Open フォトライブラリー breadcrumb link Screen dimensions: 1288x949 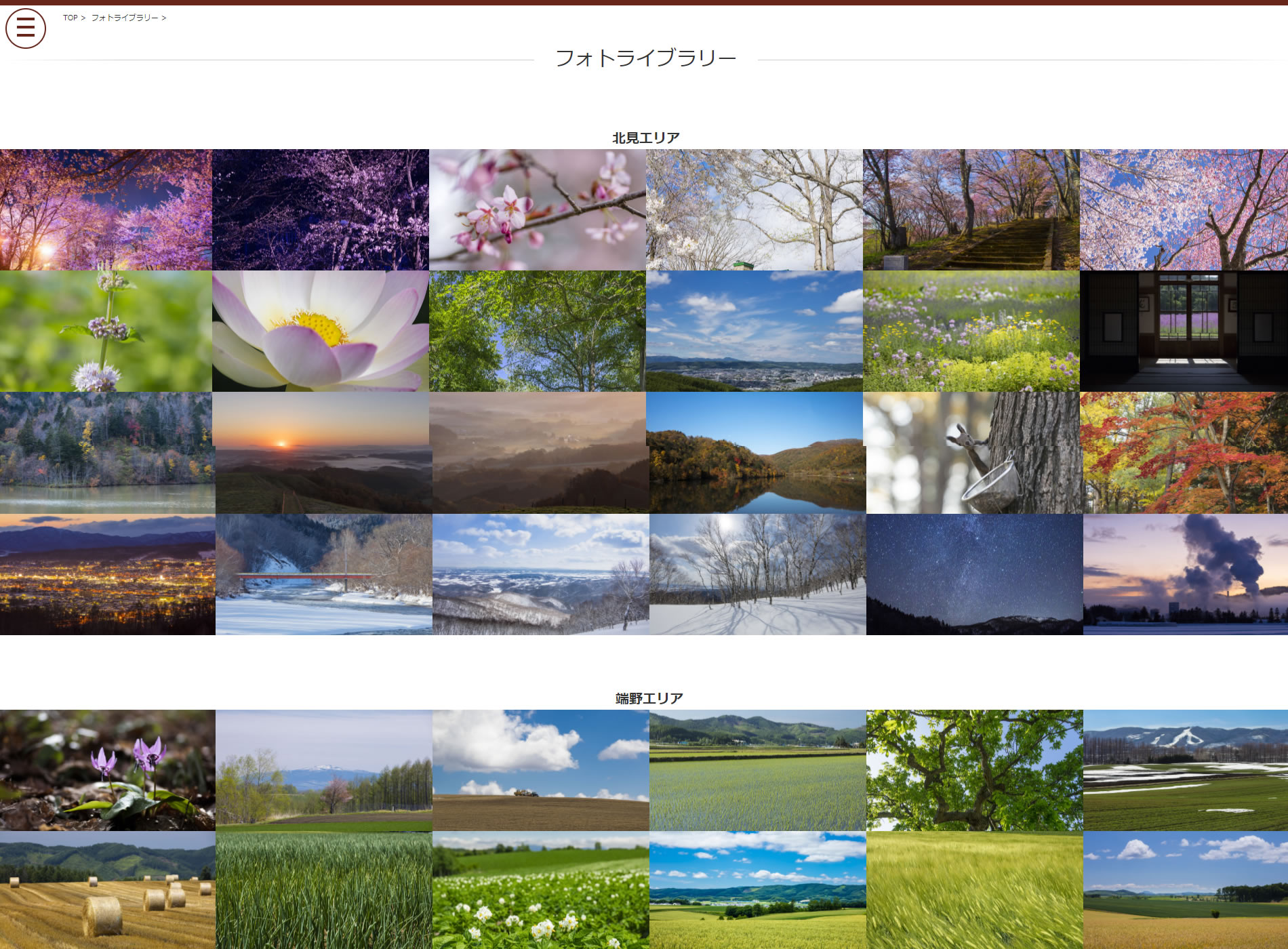click(125, 18)
